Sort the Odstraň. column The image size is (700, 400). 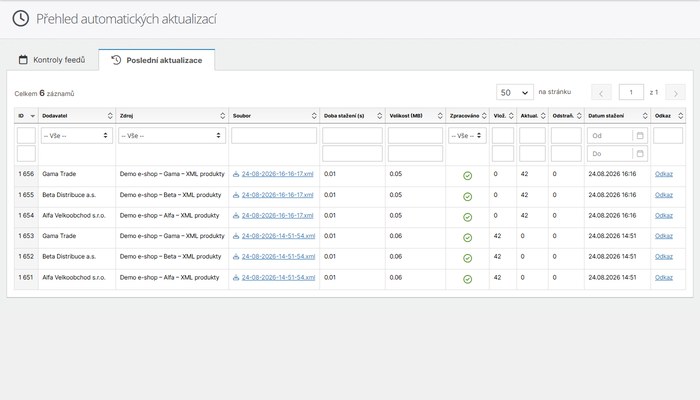(x=579, y=116)
